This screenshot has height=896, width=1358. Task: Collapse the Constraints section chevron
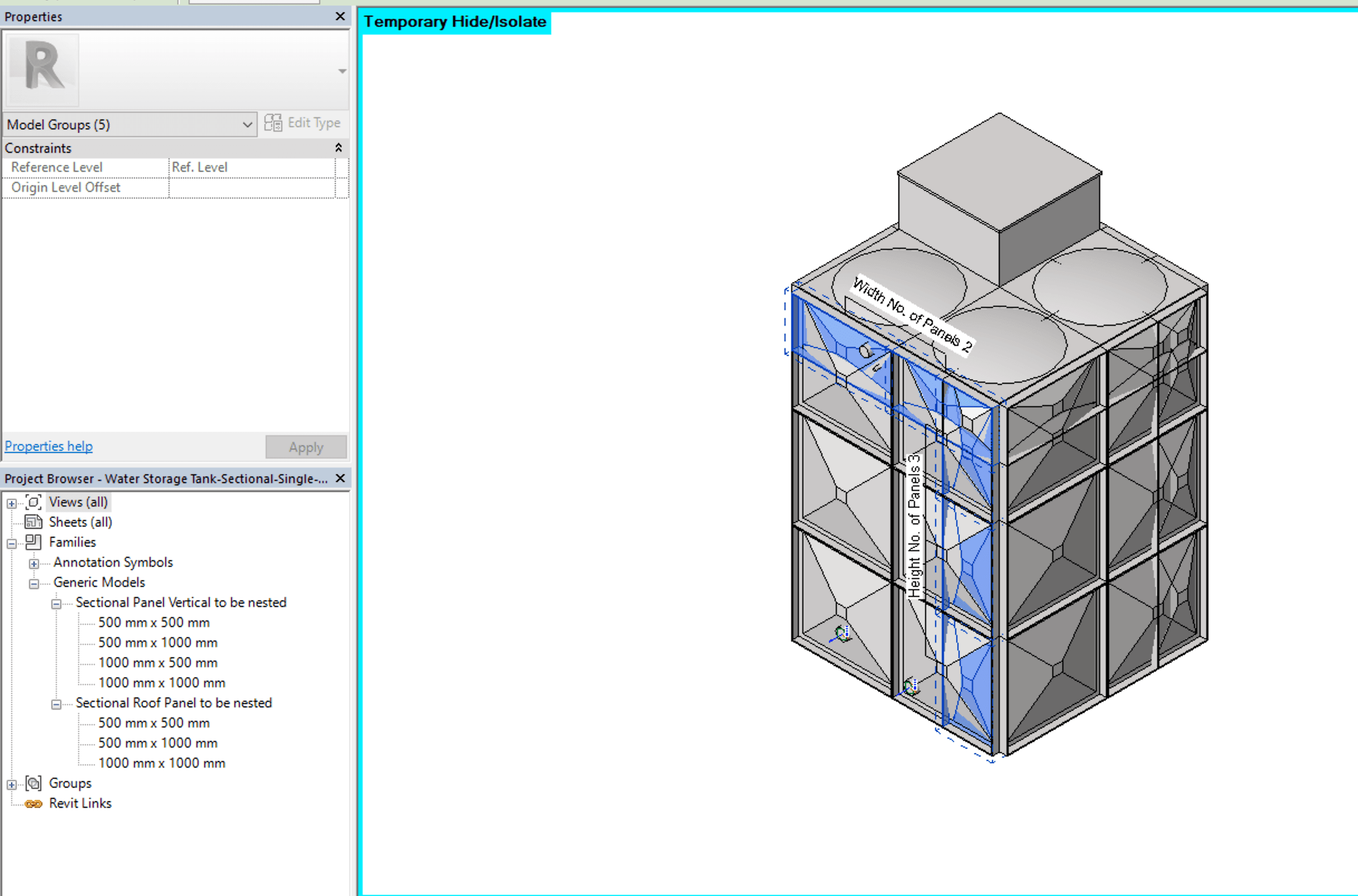pyautogui.click(x=338, y=148)
